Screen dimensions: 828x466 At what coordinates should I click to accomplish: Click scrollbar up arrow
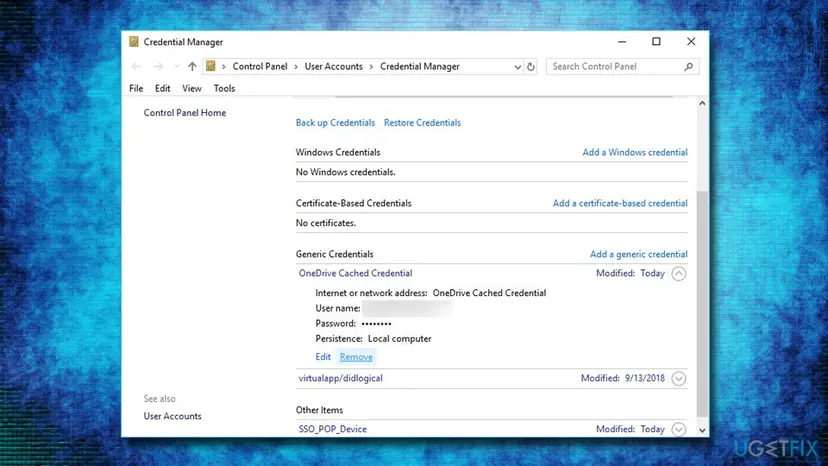702,103
